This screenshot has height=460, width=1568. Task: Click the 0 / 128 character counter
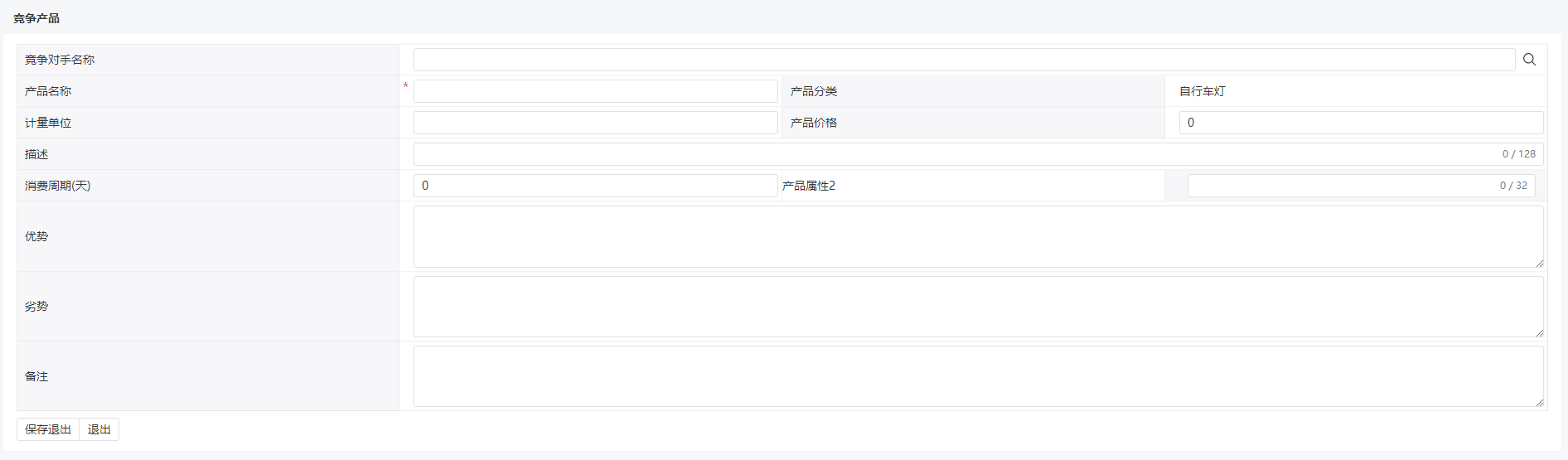pyautogui.click(x=1518, y=154)
